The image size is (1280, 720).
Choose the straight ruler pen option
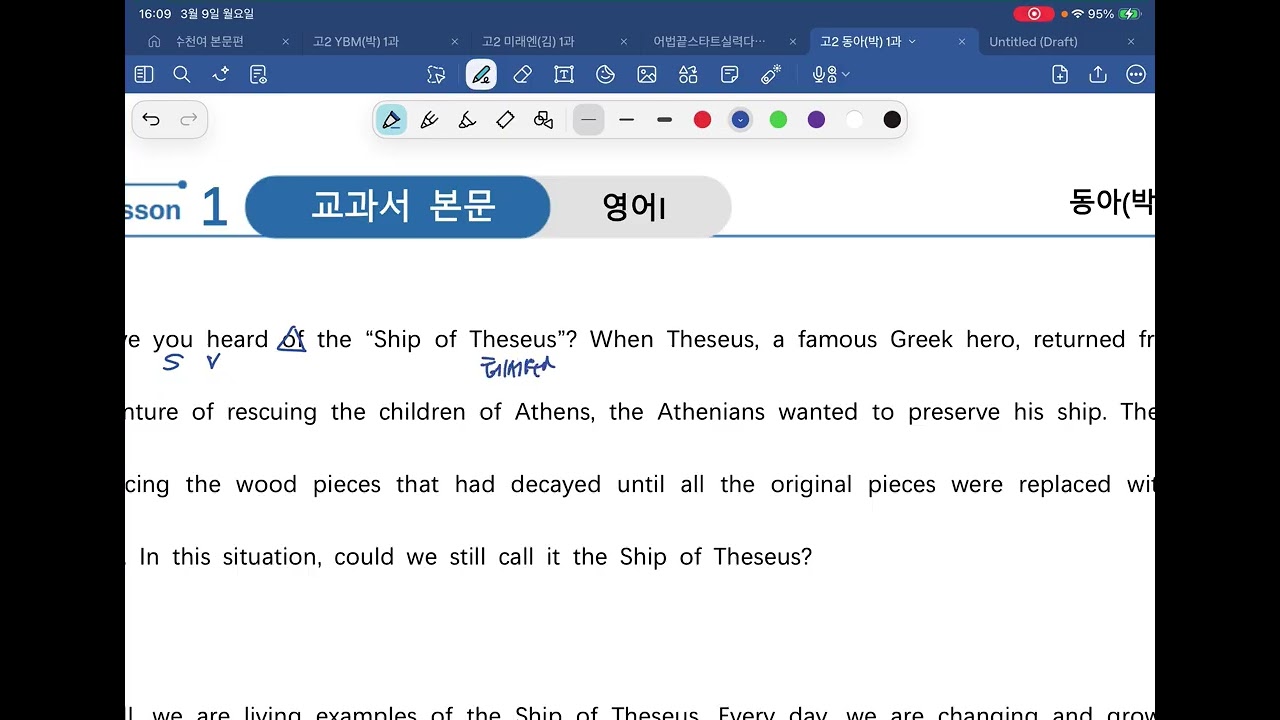(505, 120)
